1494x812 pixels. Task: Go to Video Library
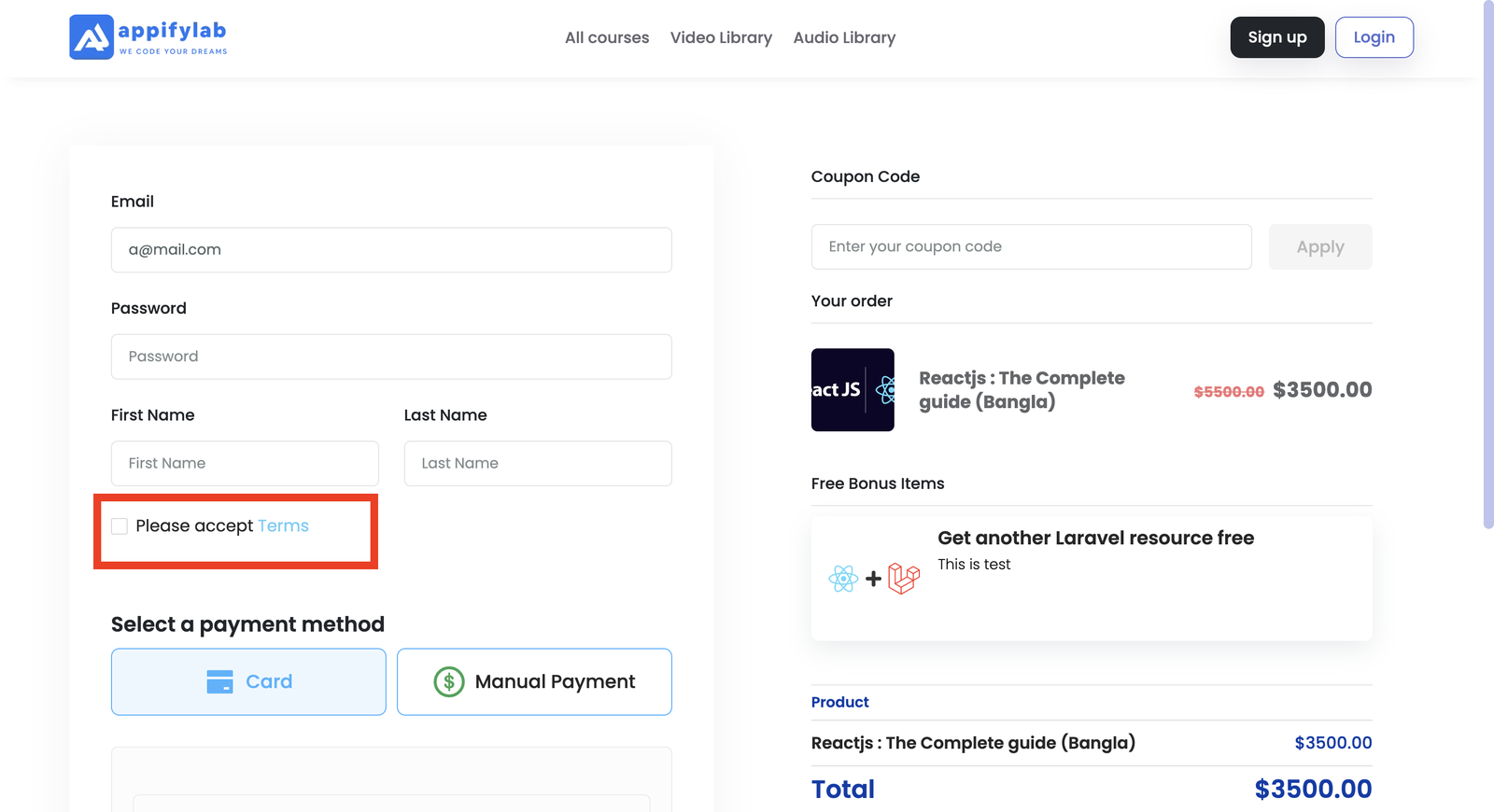[x=721, y=37]
